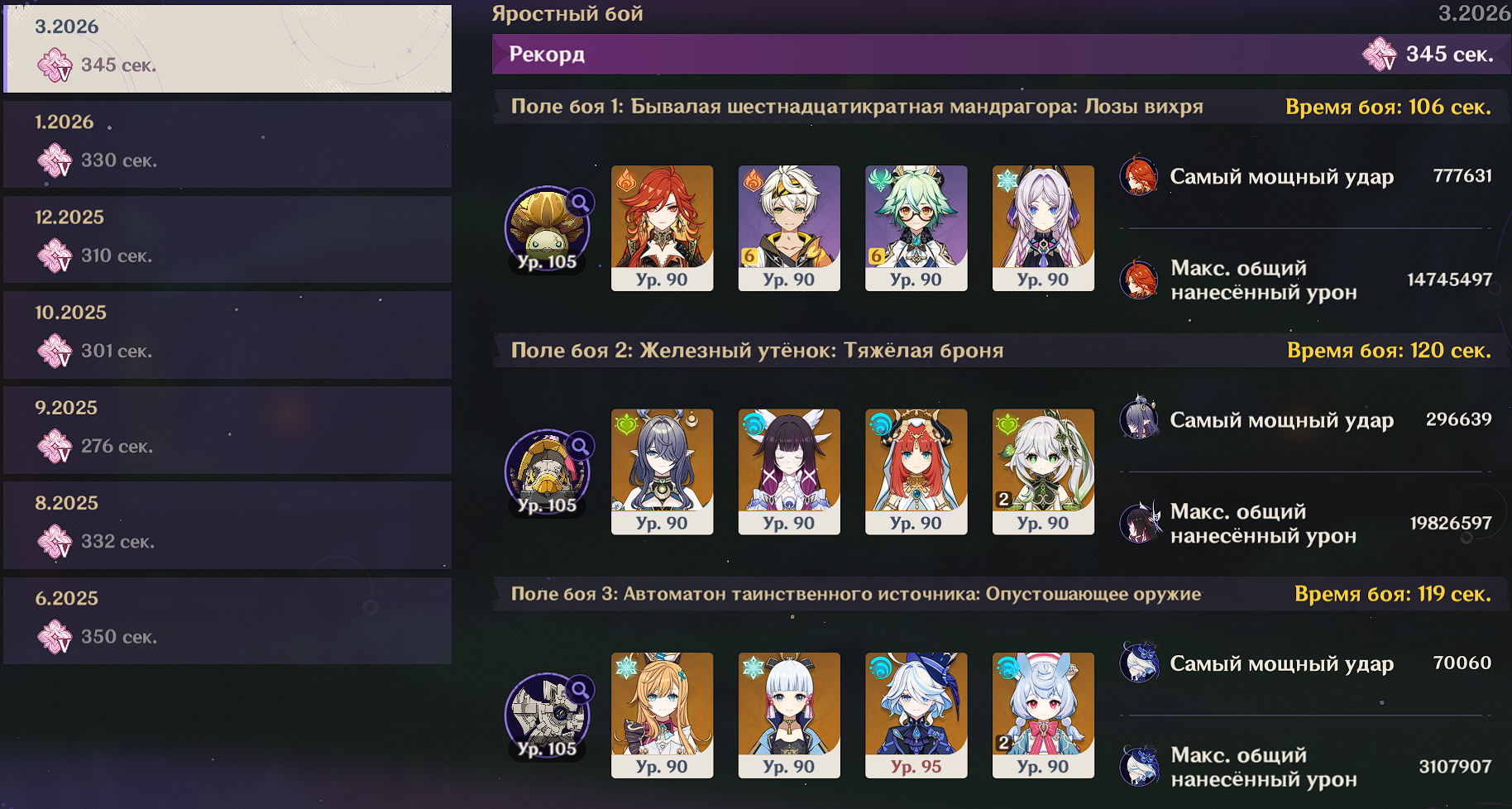Viewport: 1512px width, 809px height.
Task: Select the 3.2026 record entry
Action: tap(227, 49)
